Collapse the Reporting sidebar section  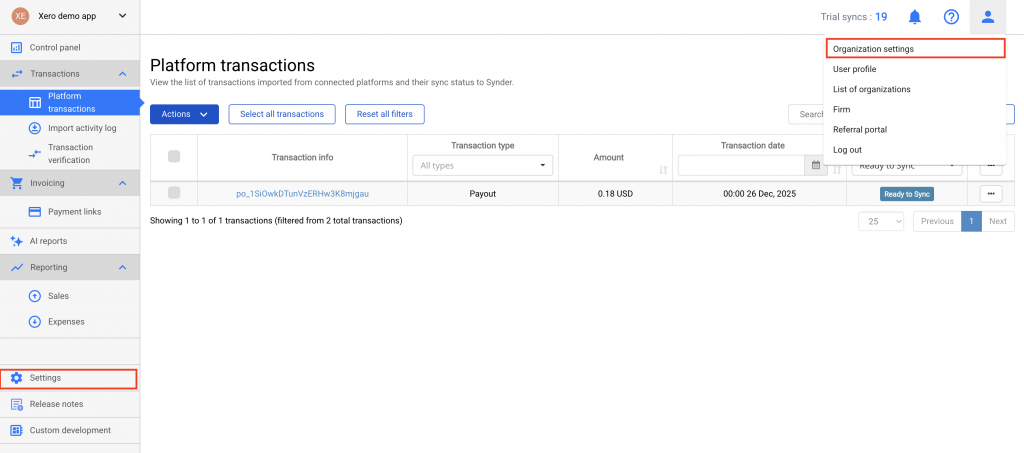click(121, 267)
